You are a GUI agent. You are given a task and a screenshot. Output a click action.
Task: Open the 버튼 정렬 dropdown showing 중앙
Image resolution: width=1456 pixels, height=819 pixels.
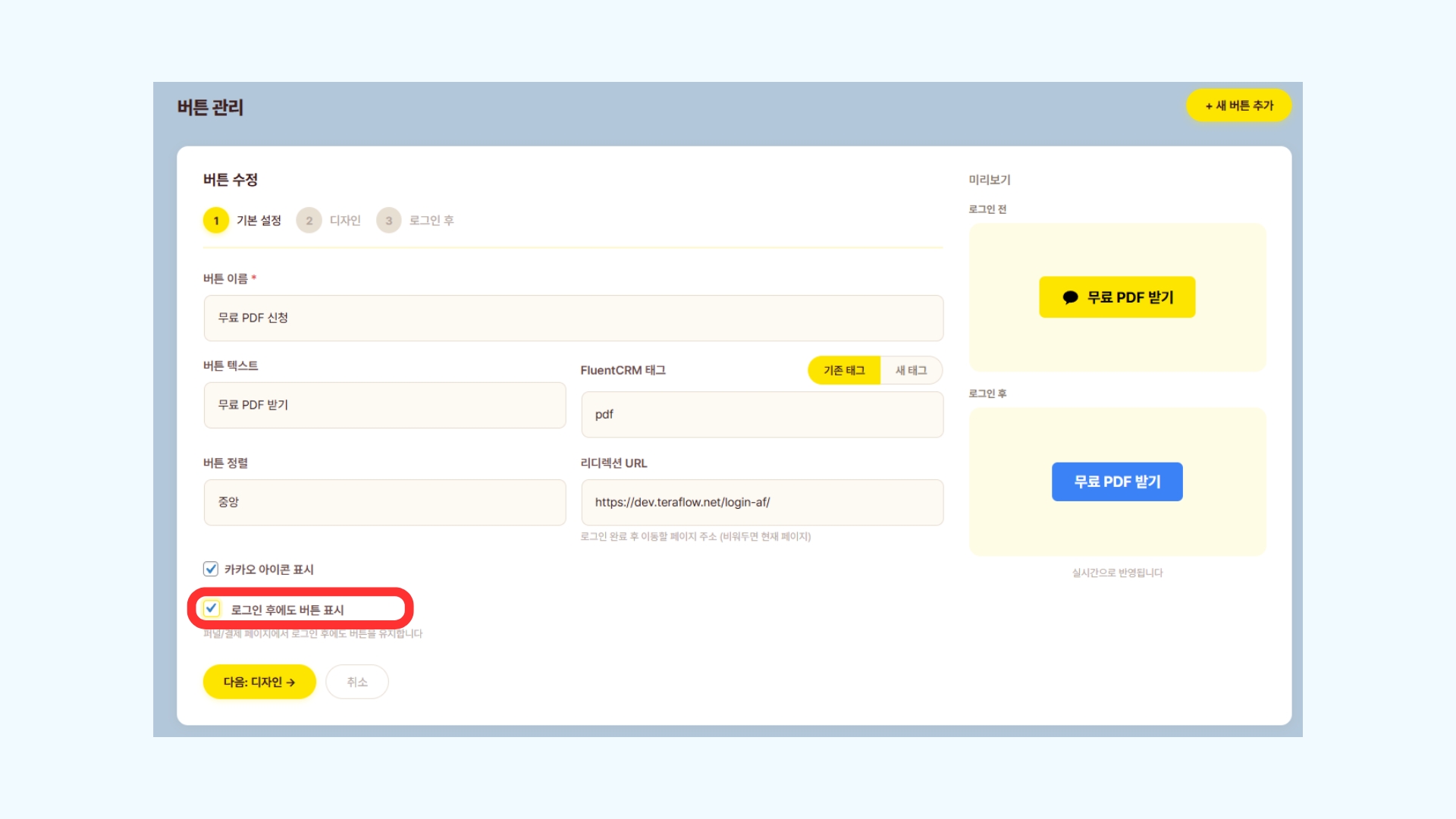[384, 502]
